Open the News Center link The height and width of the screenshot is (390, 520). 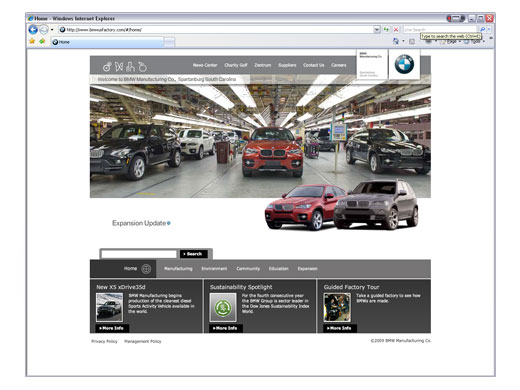(205, 65)
